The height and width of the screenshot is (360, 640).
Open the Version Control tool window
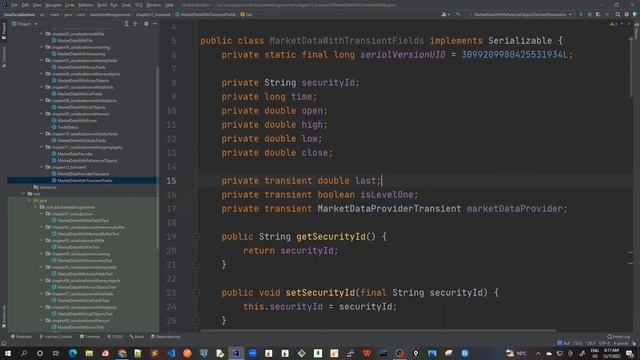(x=56, y=337)
